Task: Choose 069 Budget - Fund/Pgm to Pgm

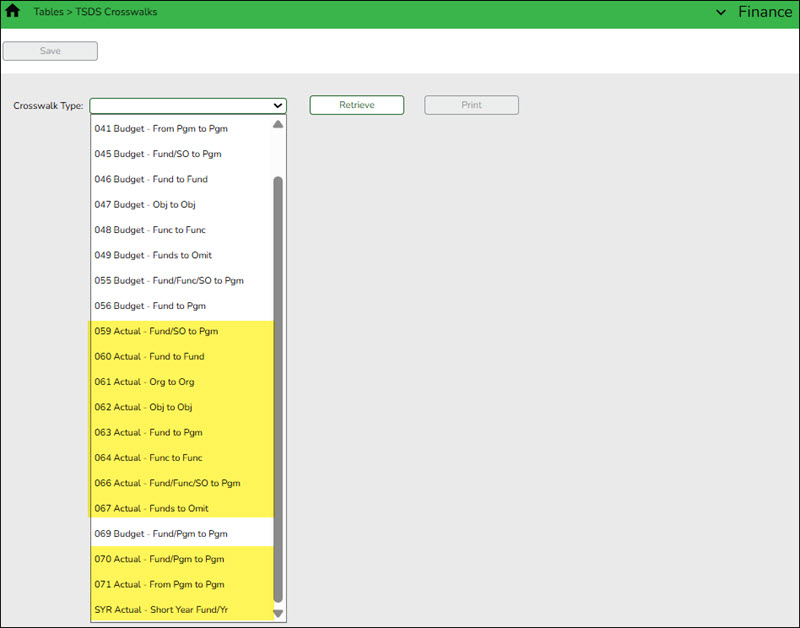Action: [x=160, y=534]
